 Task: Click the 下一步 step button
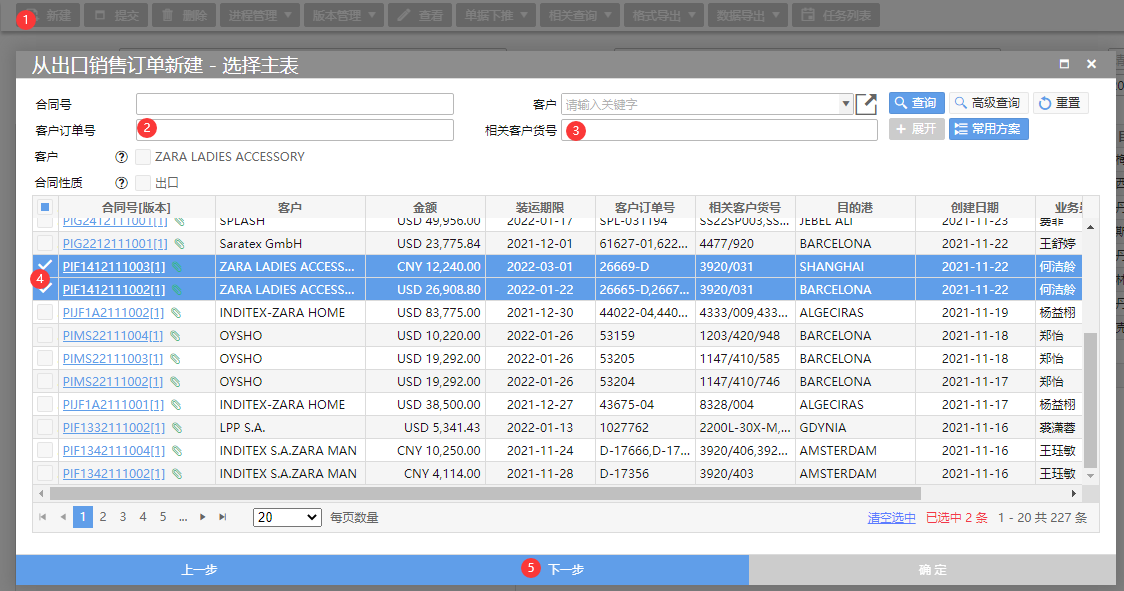pos(565,569)
